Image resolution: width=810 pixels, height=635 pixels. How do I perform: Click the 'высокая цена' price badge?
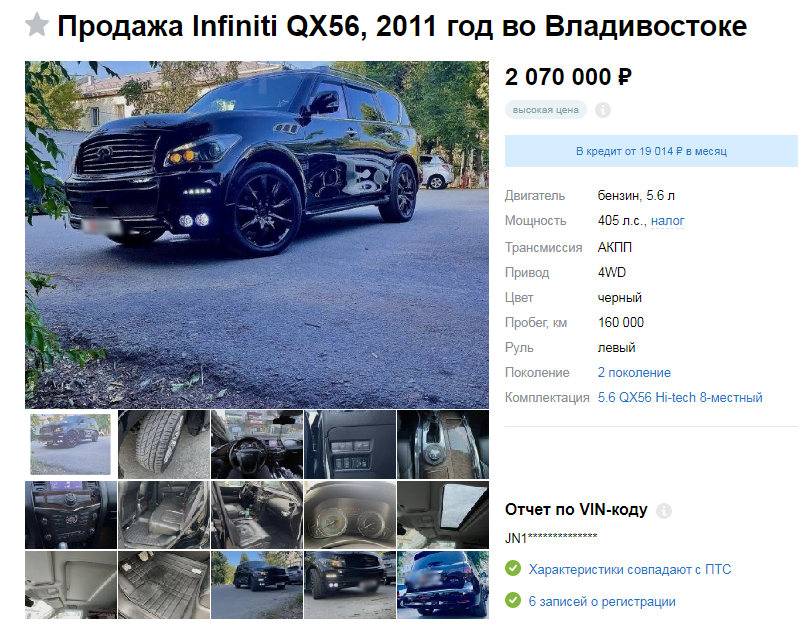coord(546,110)
